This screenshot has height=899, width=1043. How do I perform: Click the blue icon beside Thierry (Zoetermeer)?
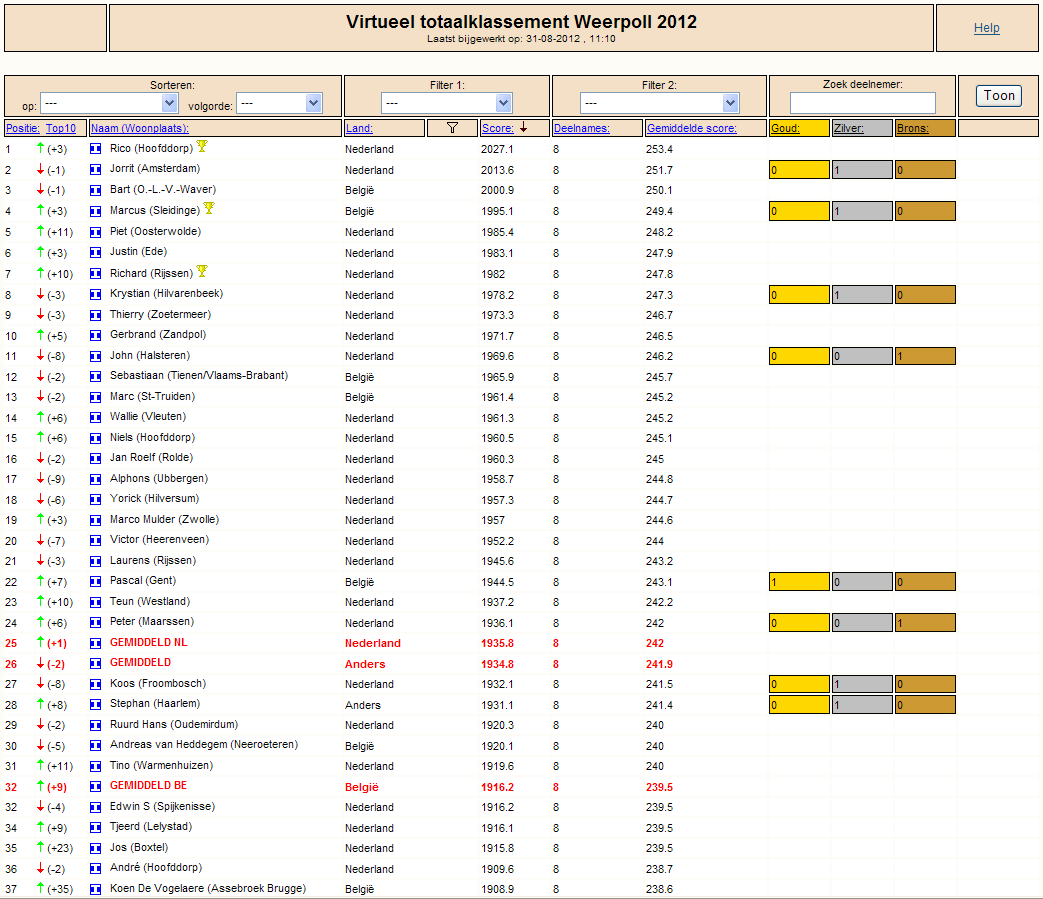click(96, 315)
